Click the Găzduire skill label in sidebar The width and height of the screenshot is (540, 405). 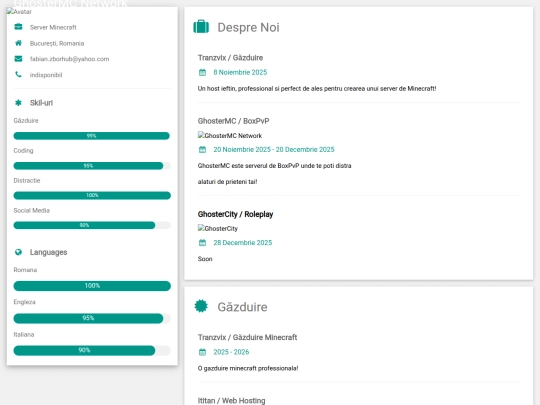[26, 121]
